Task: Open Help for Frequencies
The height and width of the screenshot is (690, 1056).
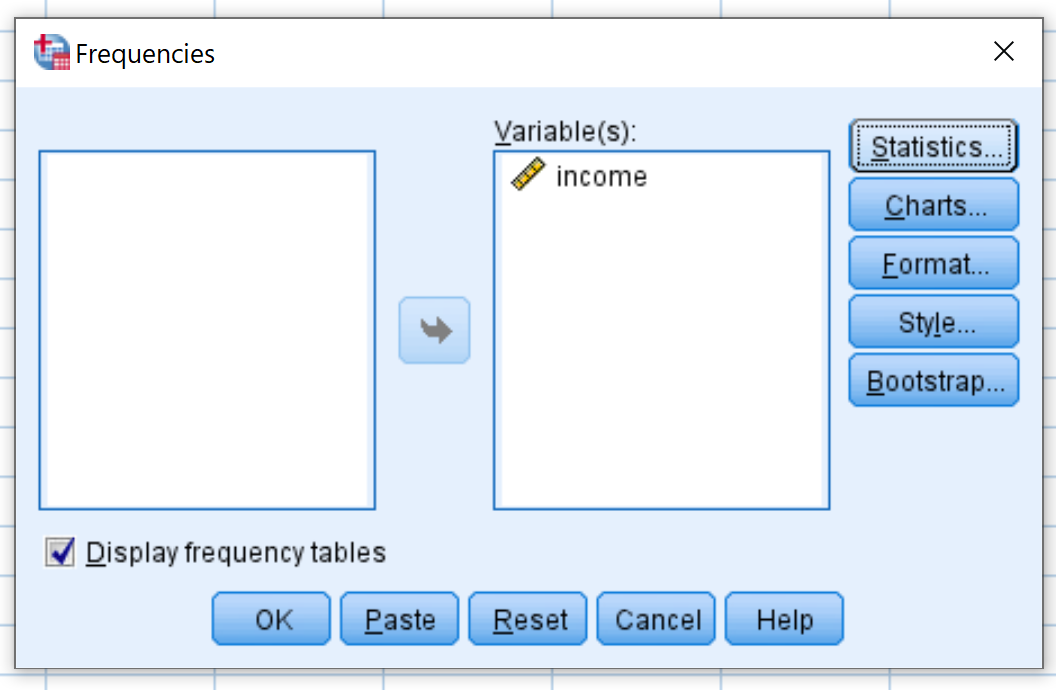Action: click(785, 619)
